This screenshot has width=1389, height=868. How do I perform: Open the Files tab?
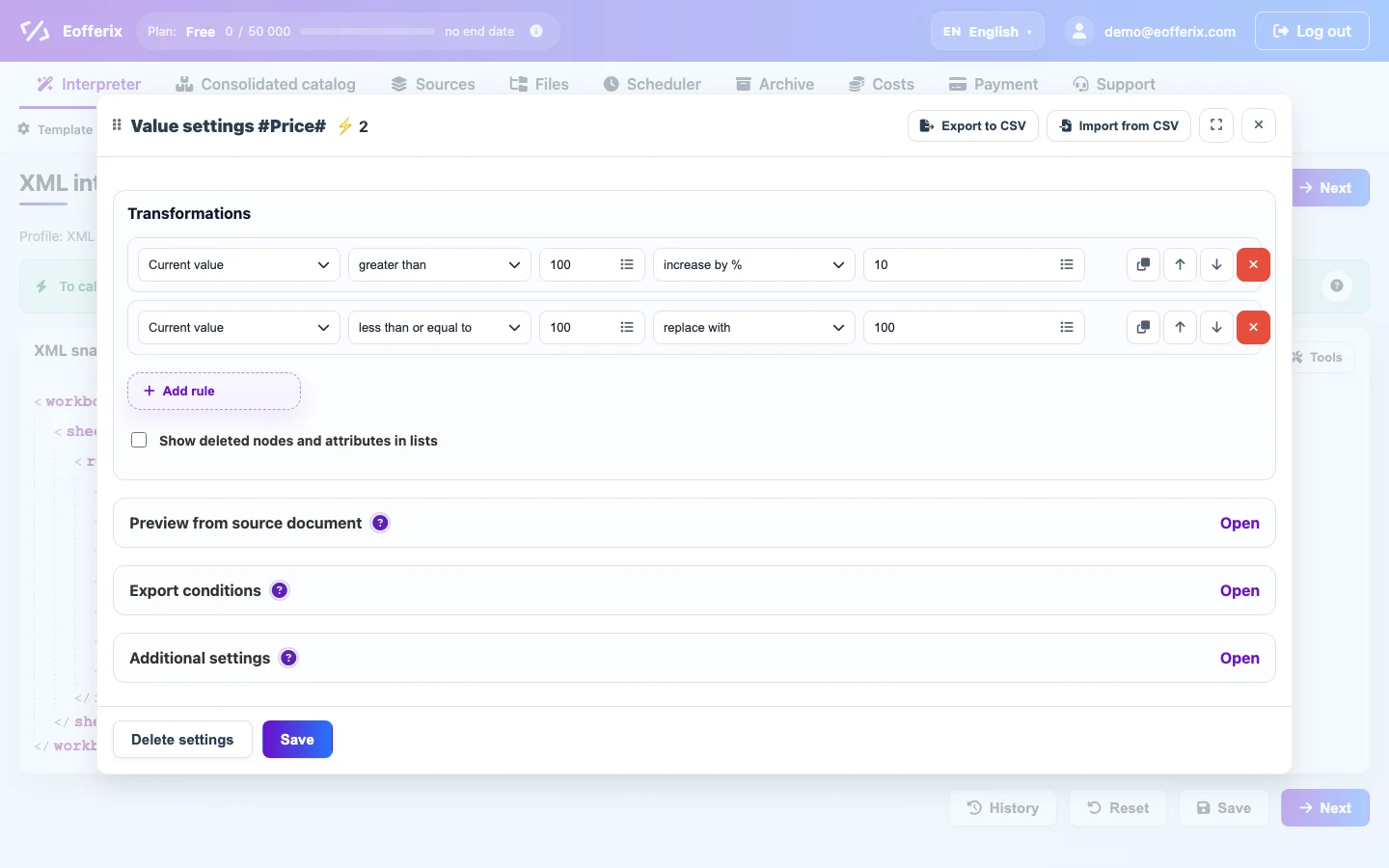coord(539,84)
